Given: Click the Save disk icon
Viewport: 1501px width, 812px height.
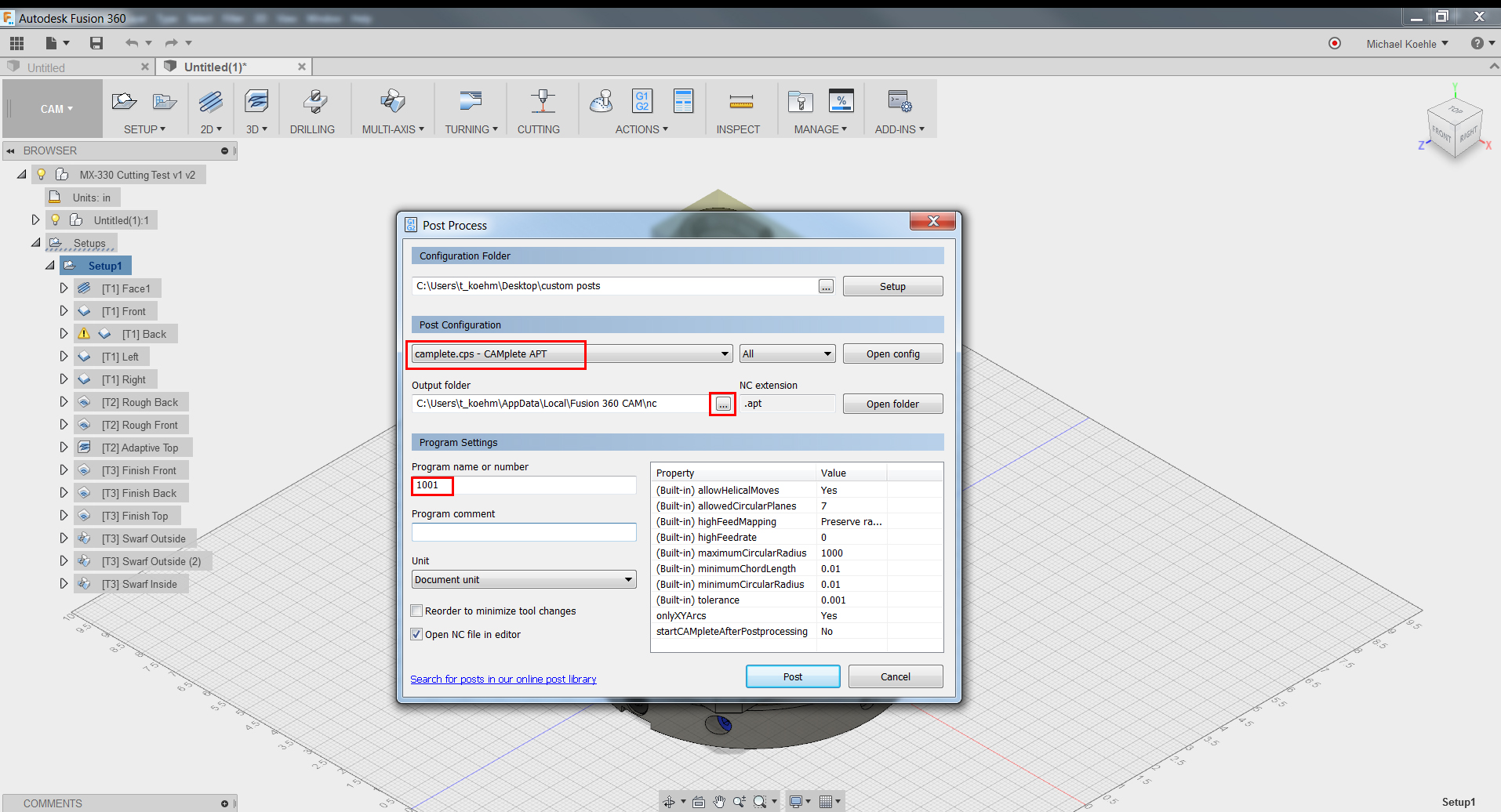Looking at the screenshot, I should click(x=96, y=43).
